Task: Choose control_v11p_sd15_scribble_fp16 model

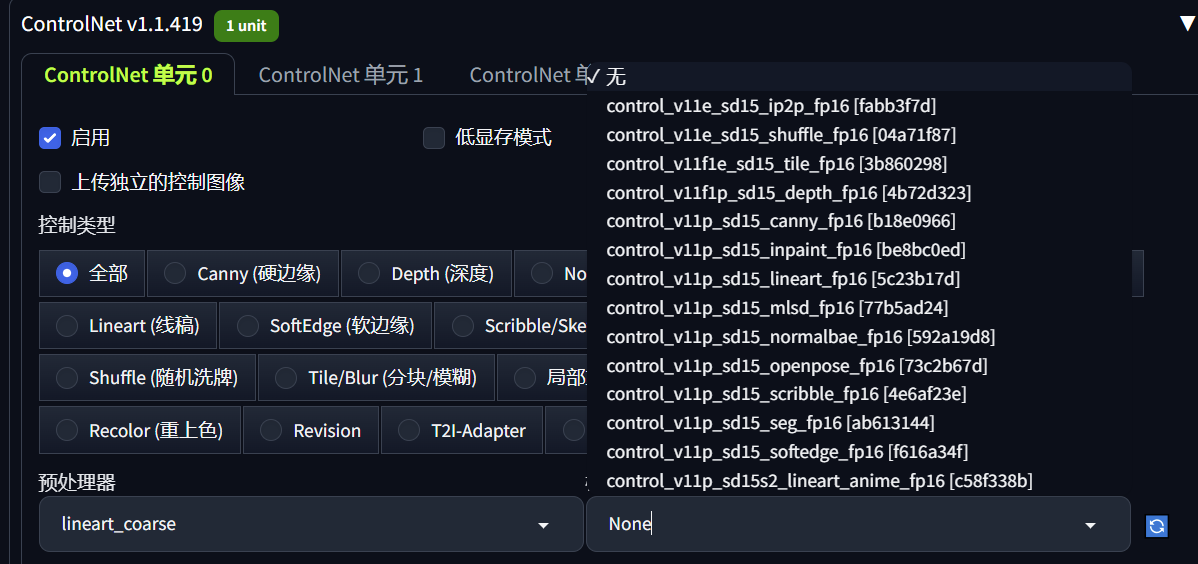Action: 859,394
